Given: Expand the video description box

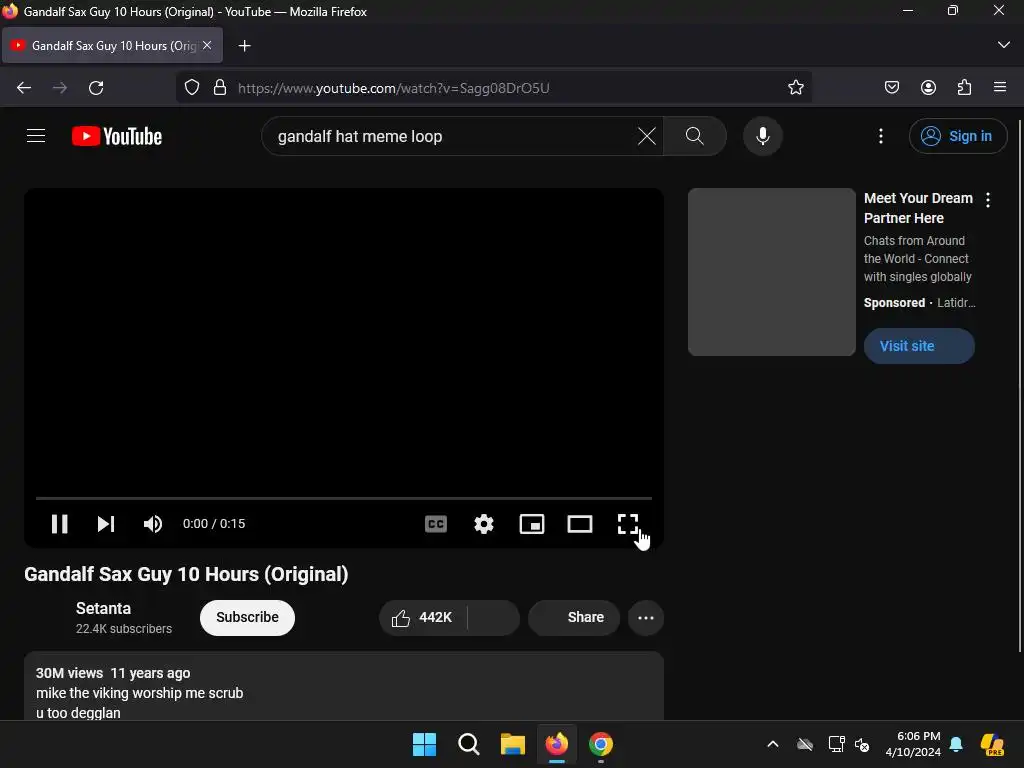Looking at the screenshot, I should 344,686.
